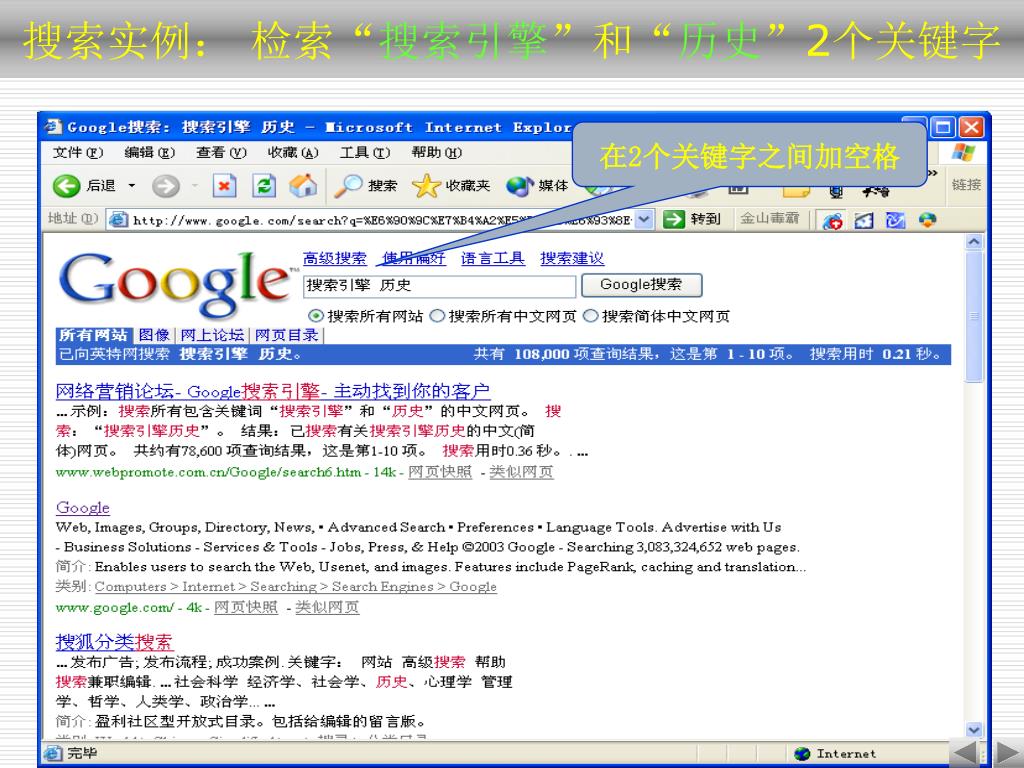Select 搜索简体中文网页 radio button

tap(590, 316)
